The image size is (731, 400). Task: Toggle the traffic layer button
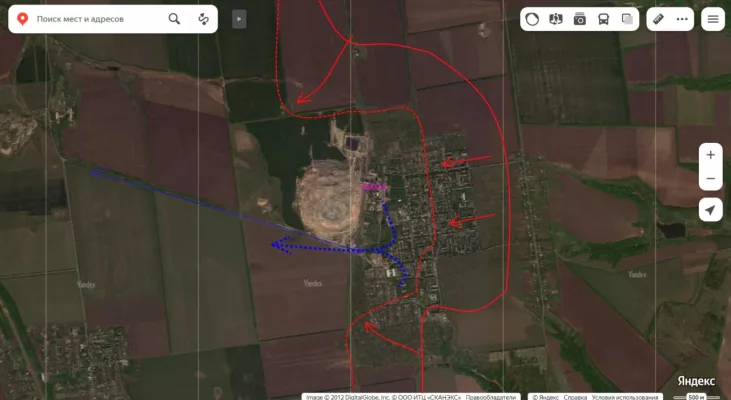pyautogui.click(x=533, y=19)
